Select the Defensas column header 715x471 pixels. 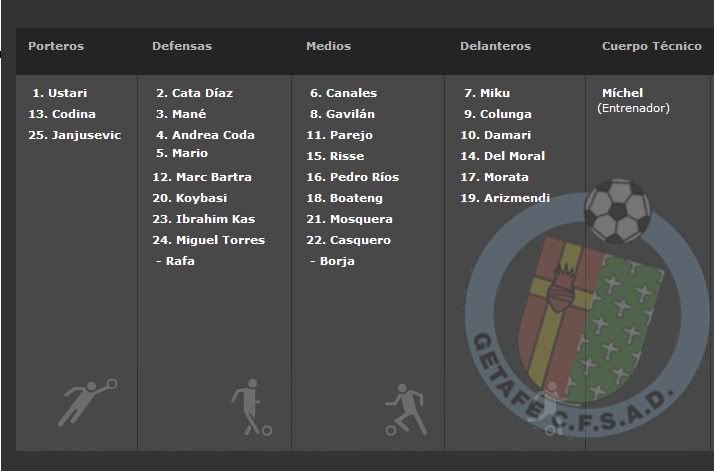[182, 46]
